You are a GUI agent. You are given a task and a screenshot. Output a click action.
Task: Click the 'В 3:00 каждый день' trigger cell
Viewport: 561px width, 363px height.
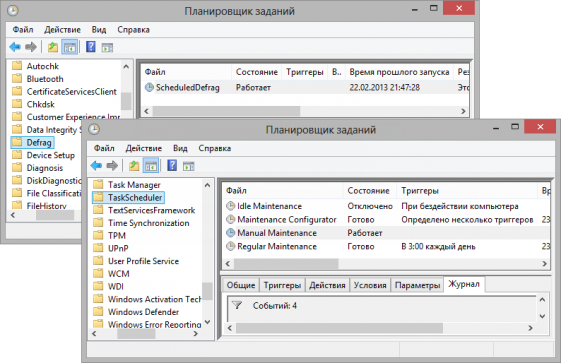(x=438, y=246)
